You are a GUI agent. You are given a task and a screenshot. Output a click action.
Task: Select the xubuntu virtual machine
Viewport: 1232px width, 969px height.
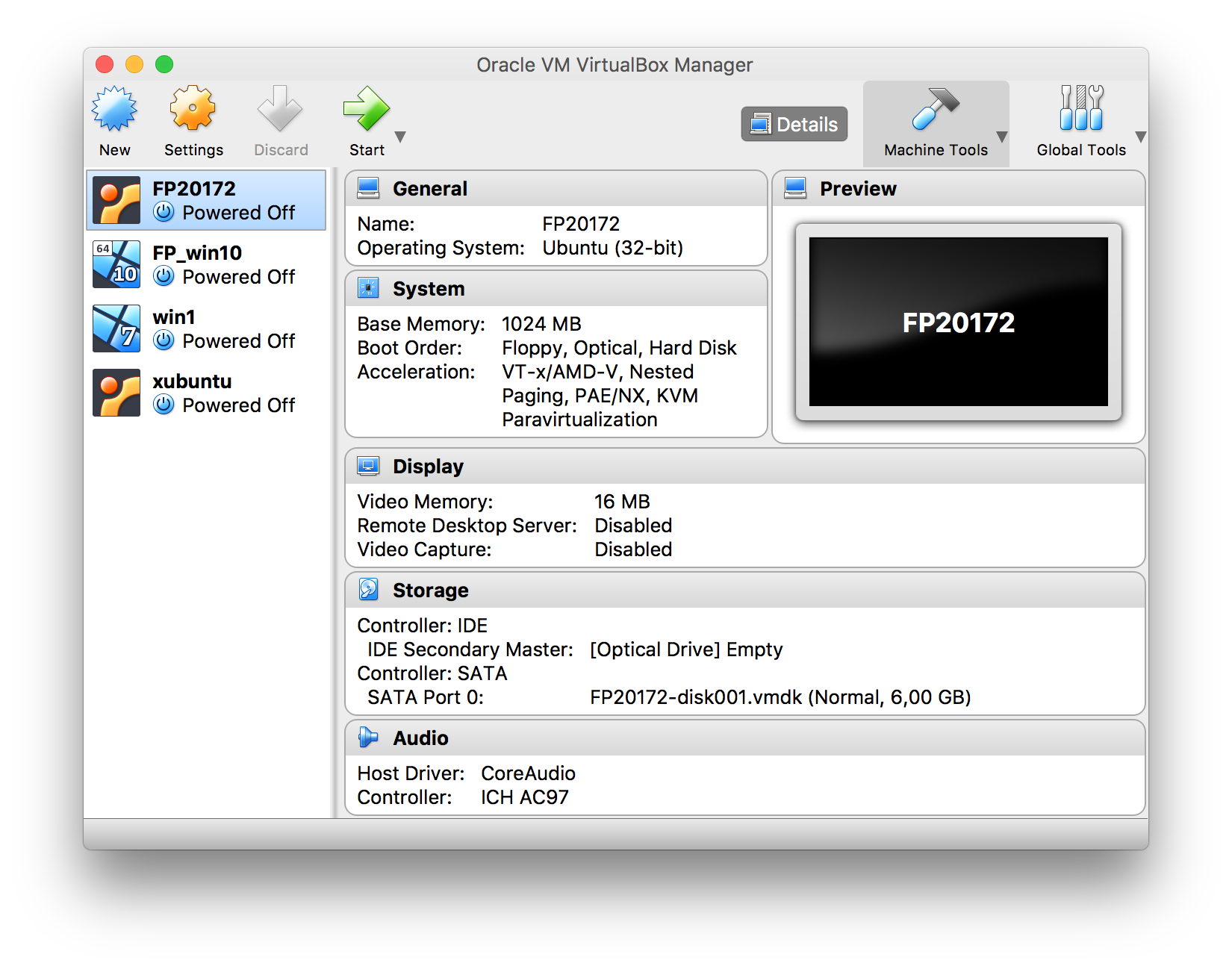[x=206, y=393]
